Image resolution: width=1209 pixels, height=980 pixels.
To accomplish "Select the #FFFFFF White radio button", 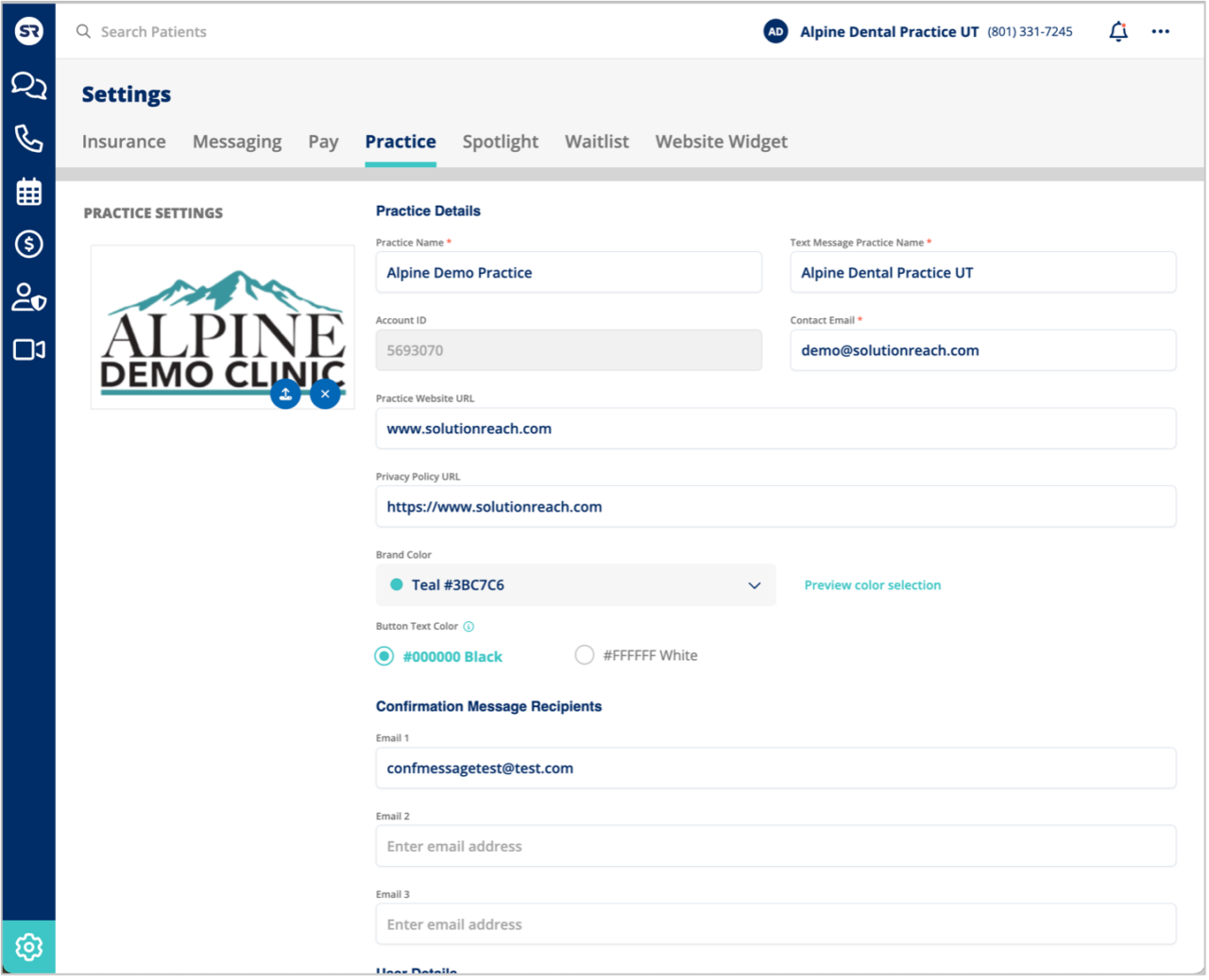I will pos(585,655).
